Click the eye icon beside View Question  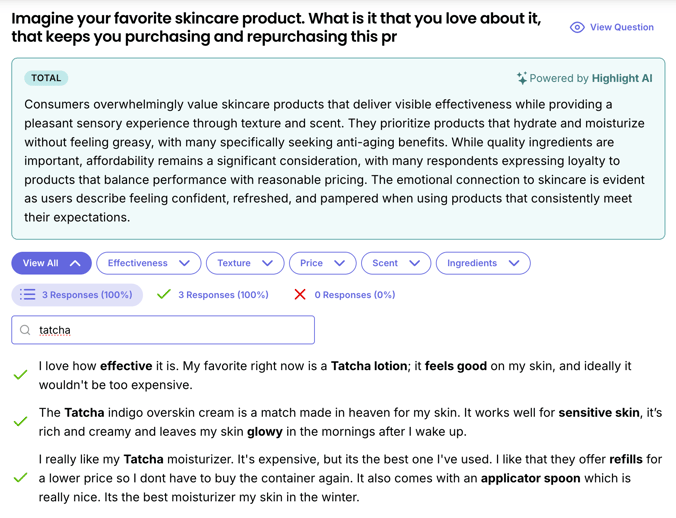coord(577,28)
